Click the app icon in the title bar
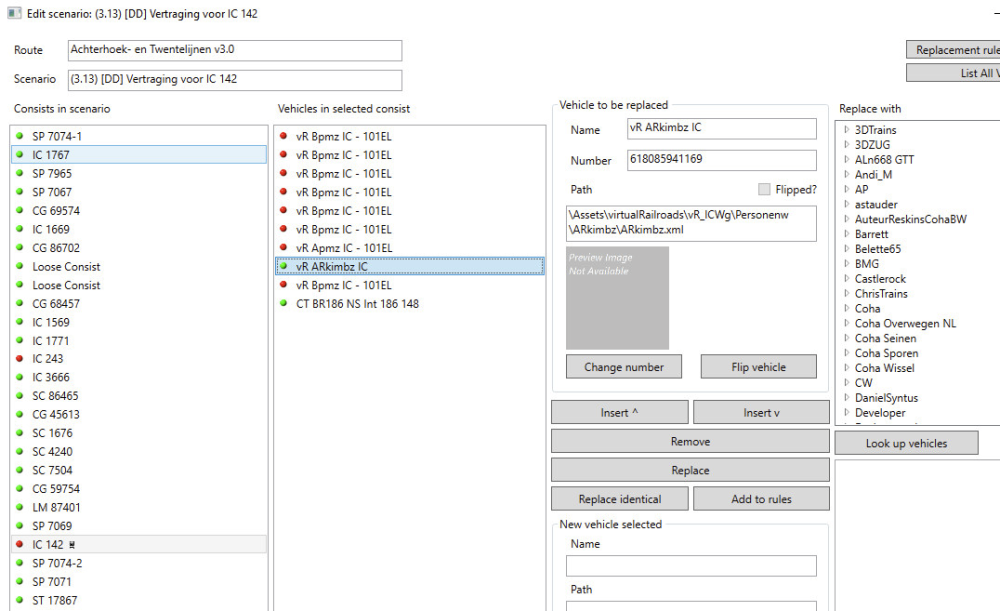 pyautogui.click(x=13, y=12)
